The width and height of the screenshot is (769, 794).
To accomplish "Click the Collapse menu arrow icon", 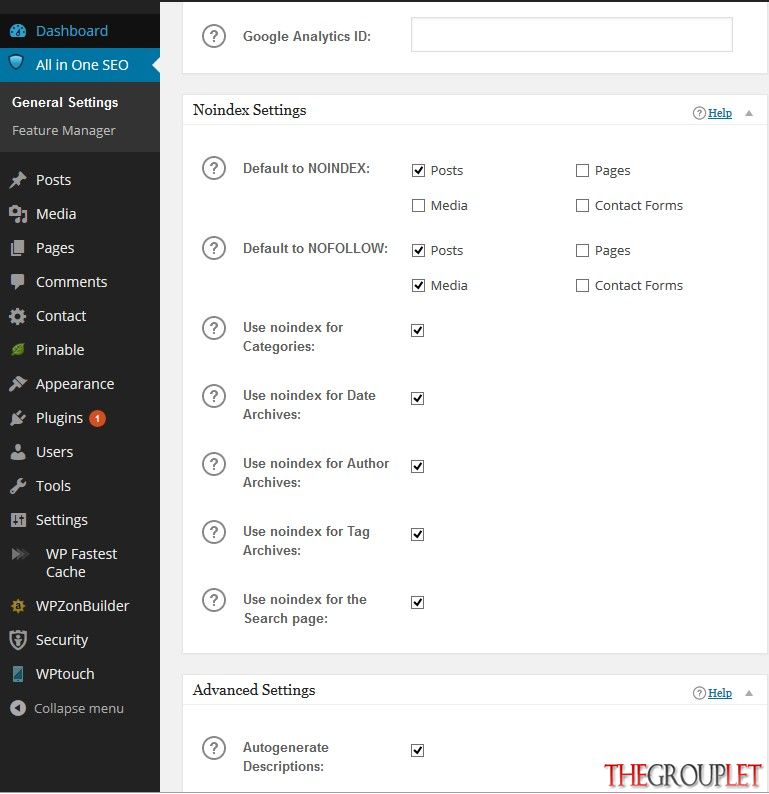I will pos(18,708).
